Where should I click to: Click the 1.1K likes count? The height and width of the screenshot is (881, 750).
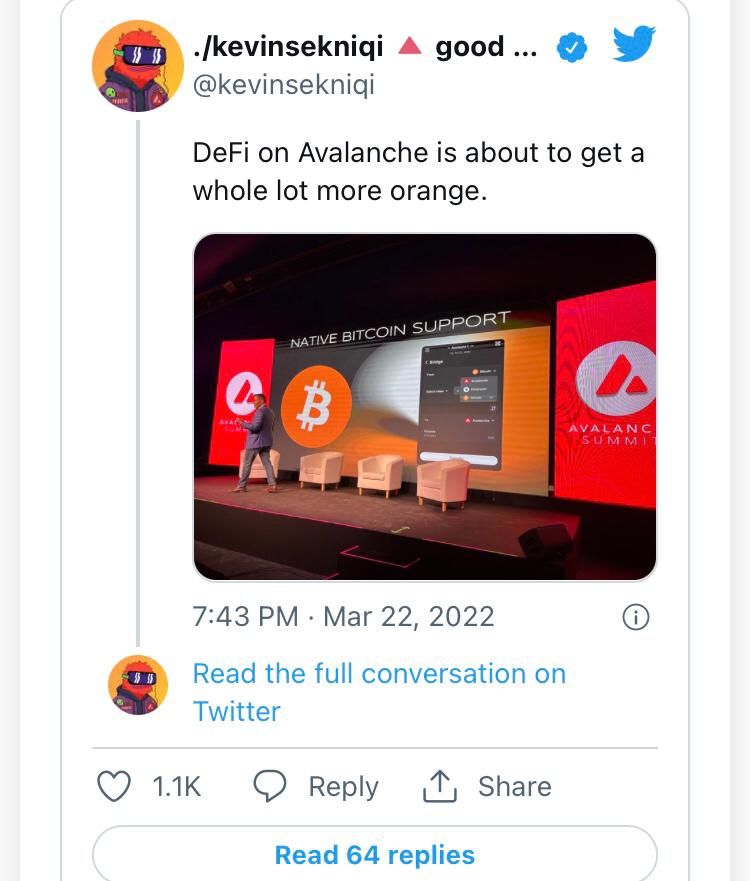point(177,787)
